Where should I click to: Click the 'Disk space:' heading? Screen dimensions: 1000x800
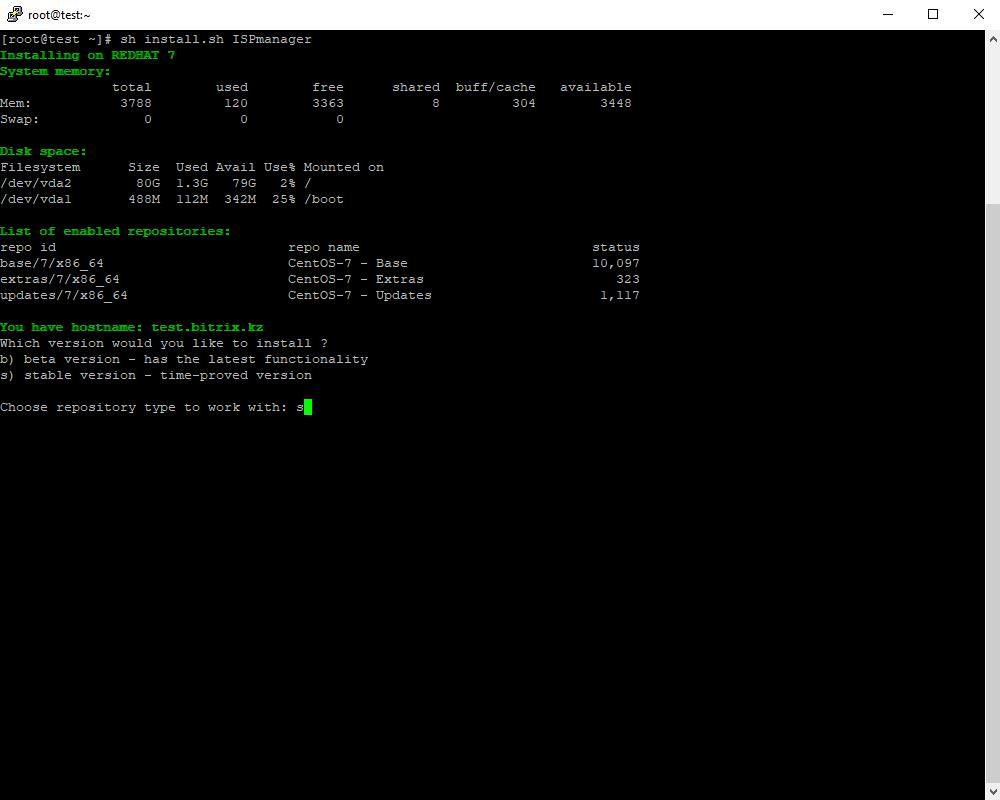(x=43, y=151)
